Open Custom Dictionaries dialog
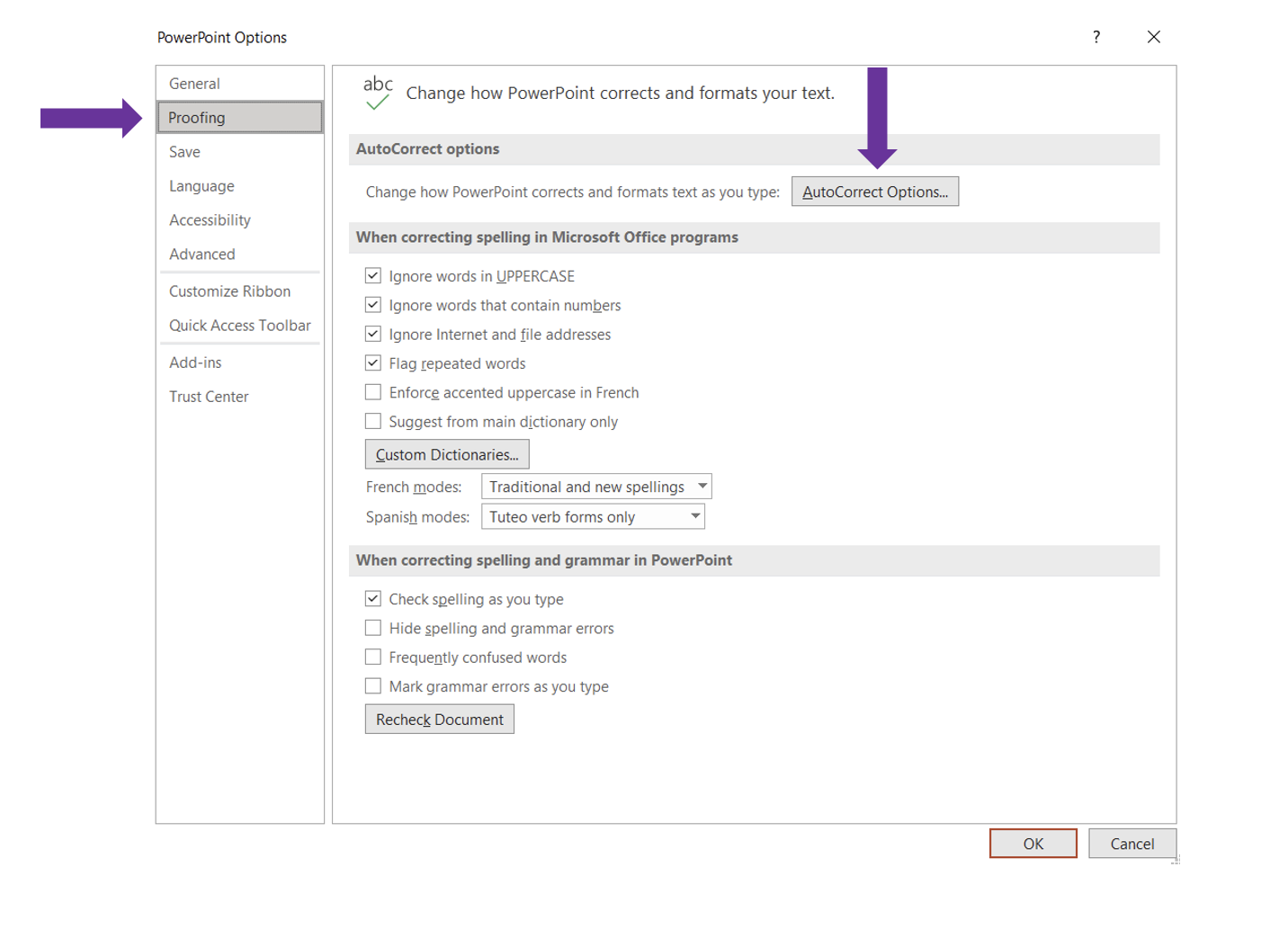Image resolution: width=1288 pixels, height=930 pixels. click(x=447, y=454)
